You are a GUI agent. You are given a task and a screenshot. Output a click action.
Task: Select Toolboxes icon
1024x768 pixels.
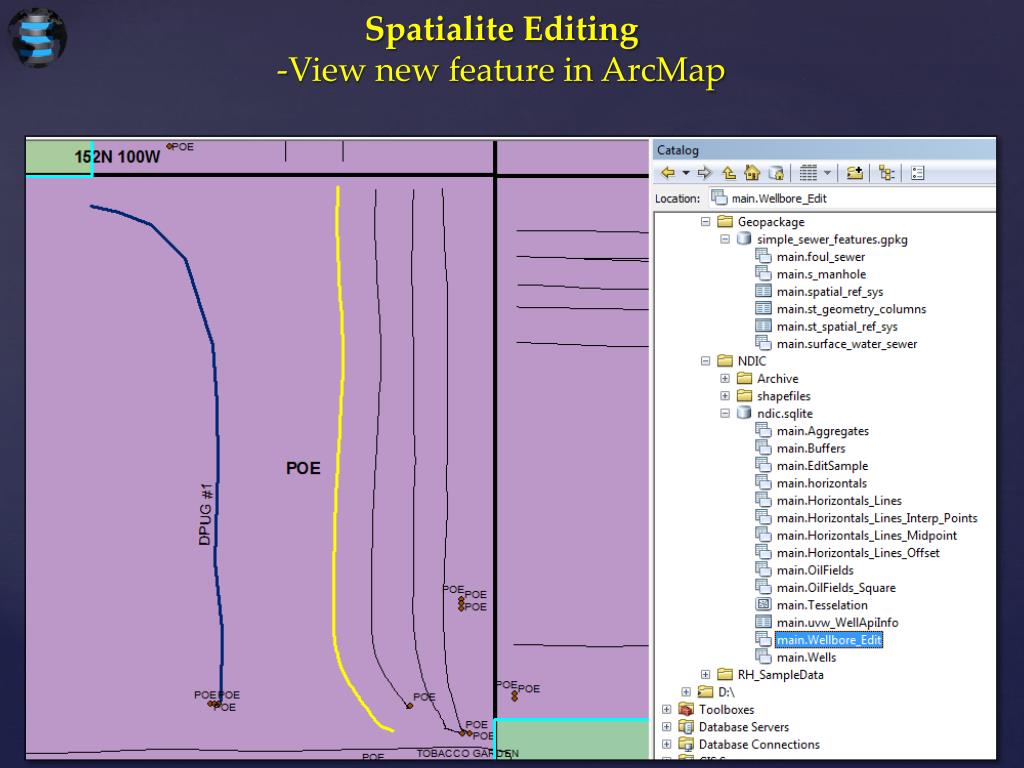686,709
